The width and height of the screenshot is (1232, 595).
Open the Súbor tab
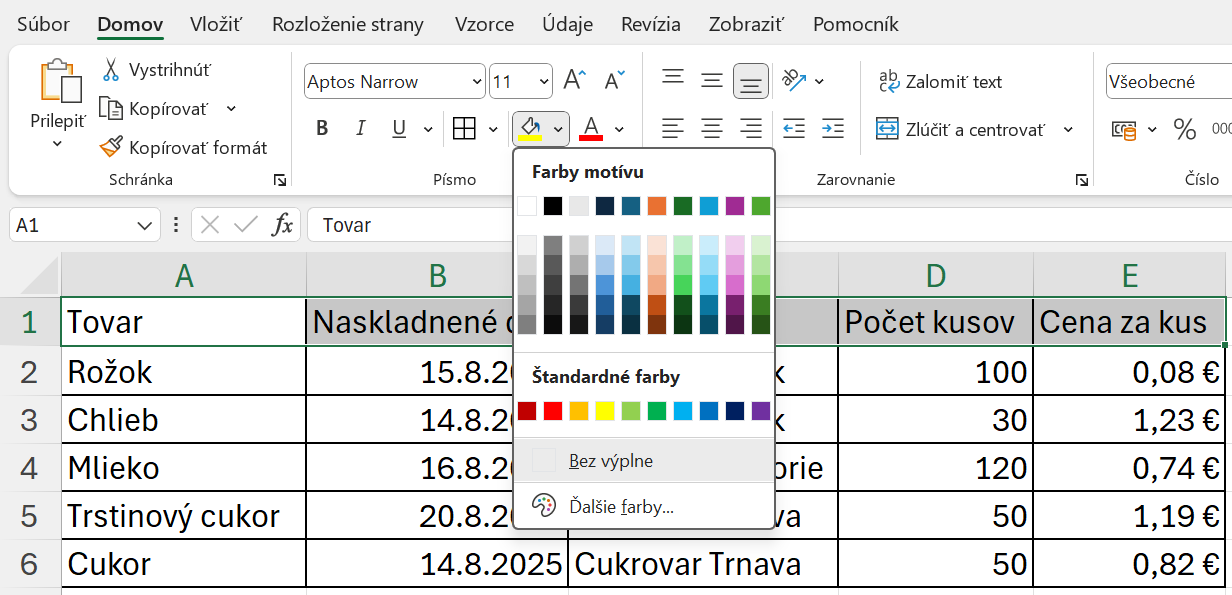coord(42,24)
